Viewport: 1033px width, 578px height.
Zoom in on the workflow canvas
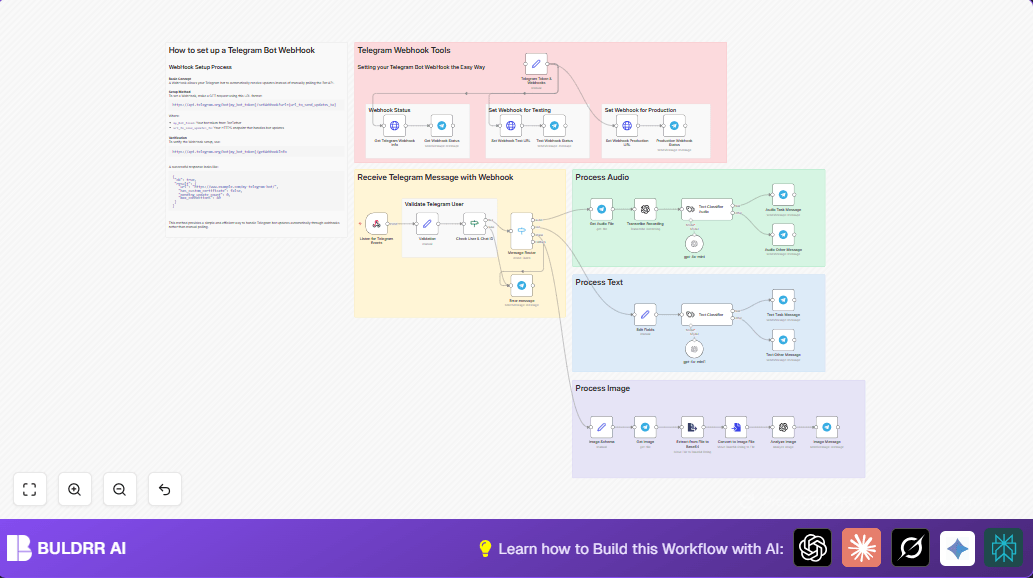pos(74,490)
